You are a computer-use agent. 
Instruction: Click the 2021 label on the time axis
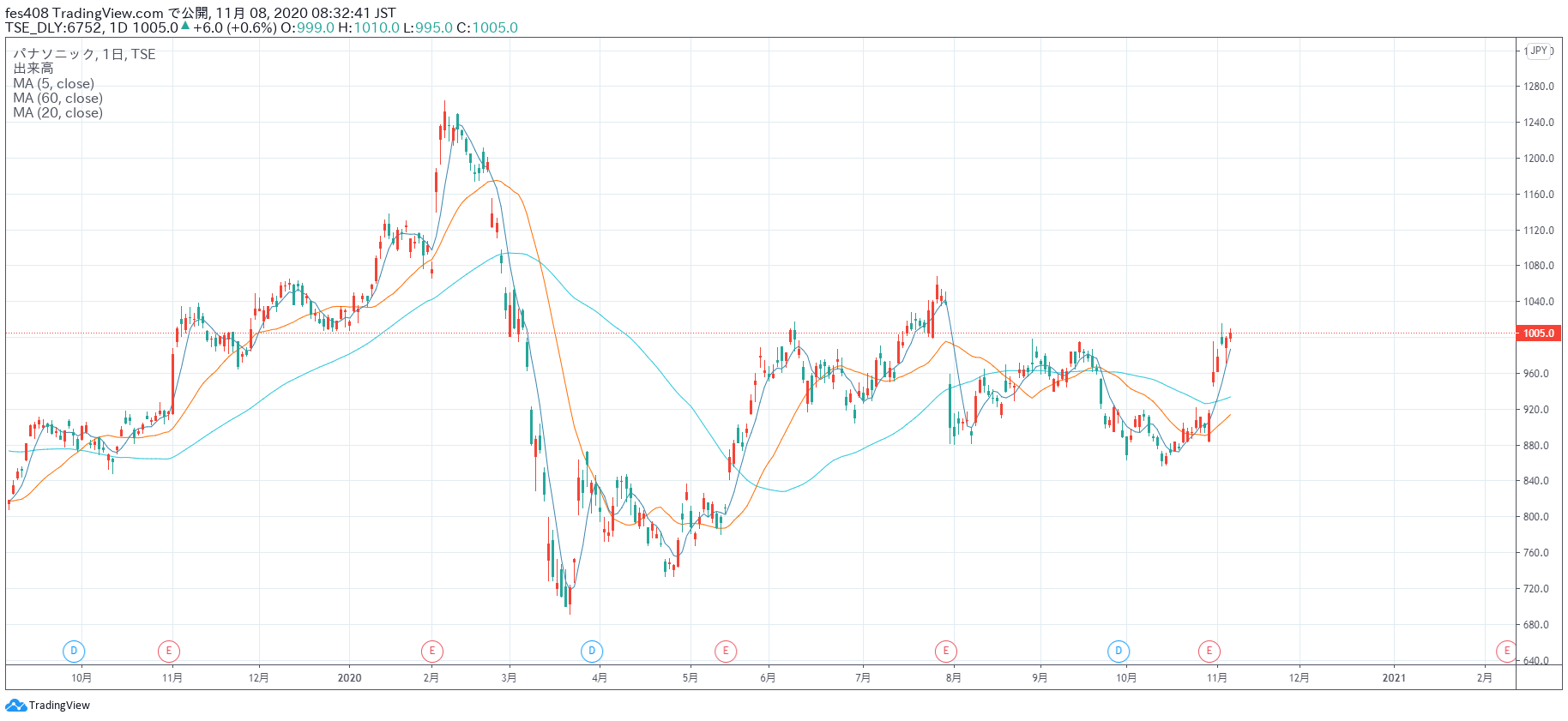coord(1394,678)
